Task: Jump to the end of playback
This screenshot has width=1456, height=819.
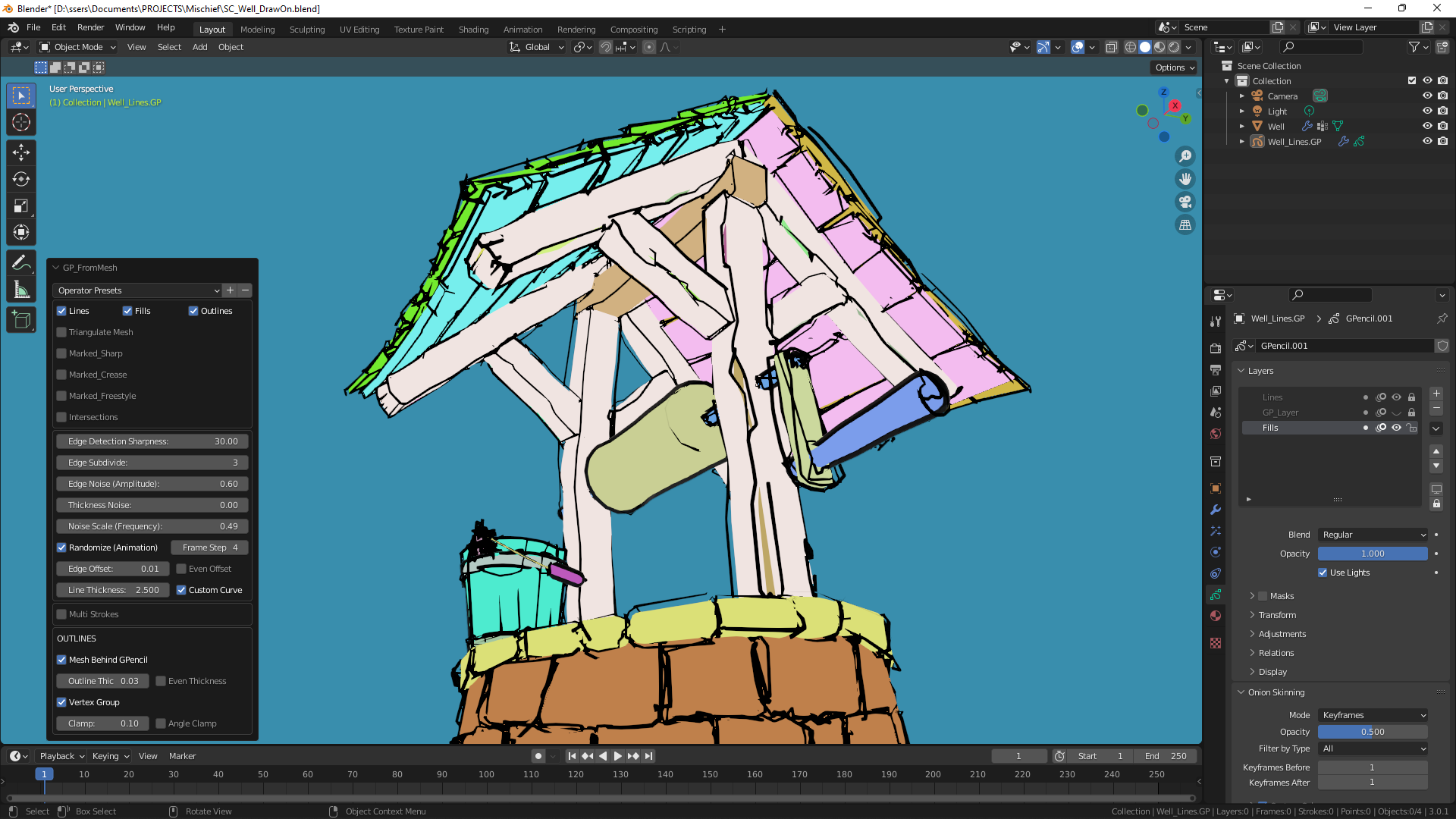Action: [x=649, y=756]
